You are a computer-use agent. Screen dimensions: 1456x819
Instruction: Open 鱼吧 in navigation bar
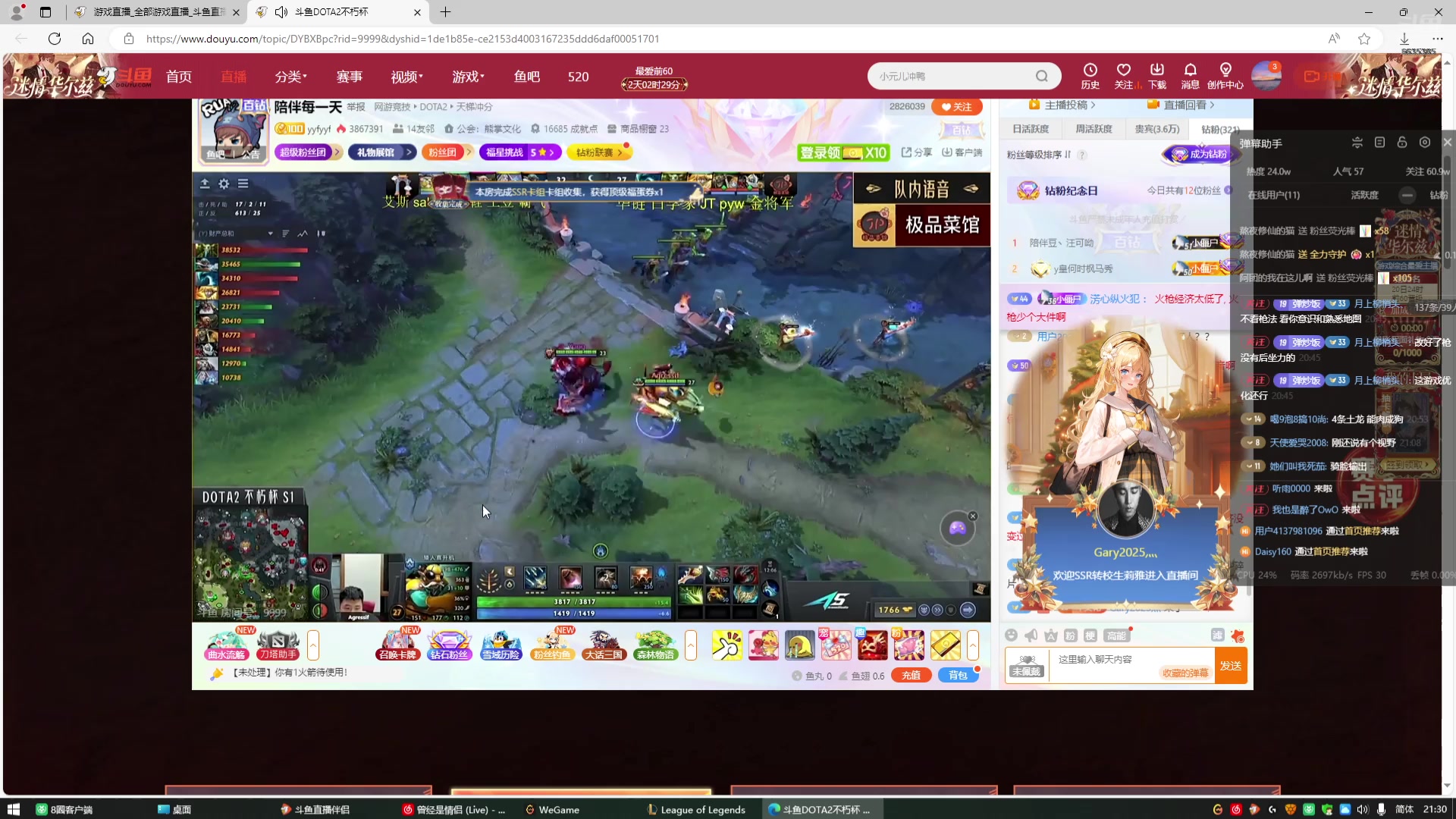pos(527,77)
